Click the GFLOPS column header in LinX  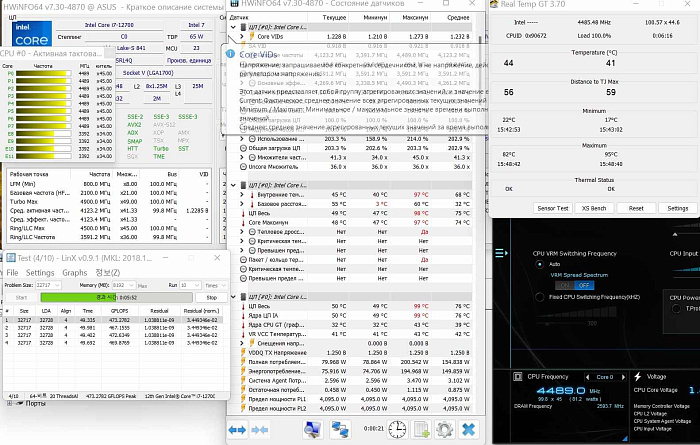click(x=120, y=311)
